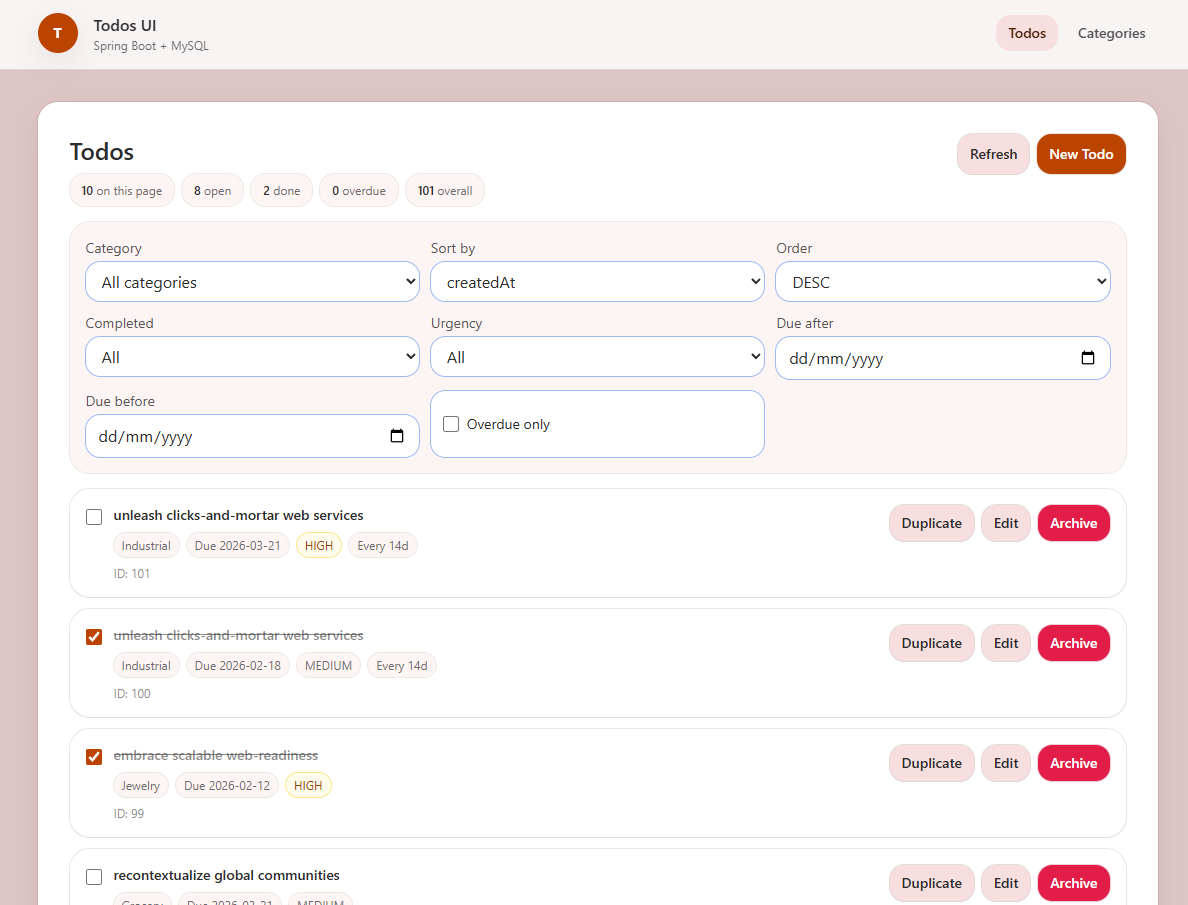Enable the Overdue only filter
The image size is (1188, 905).
451,424
